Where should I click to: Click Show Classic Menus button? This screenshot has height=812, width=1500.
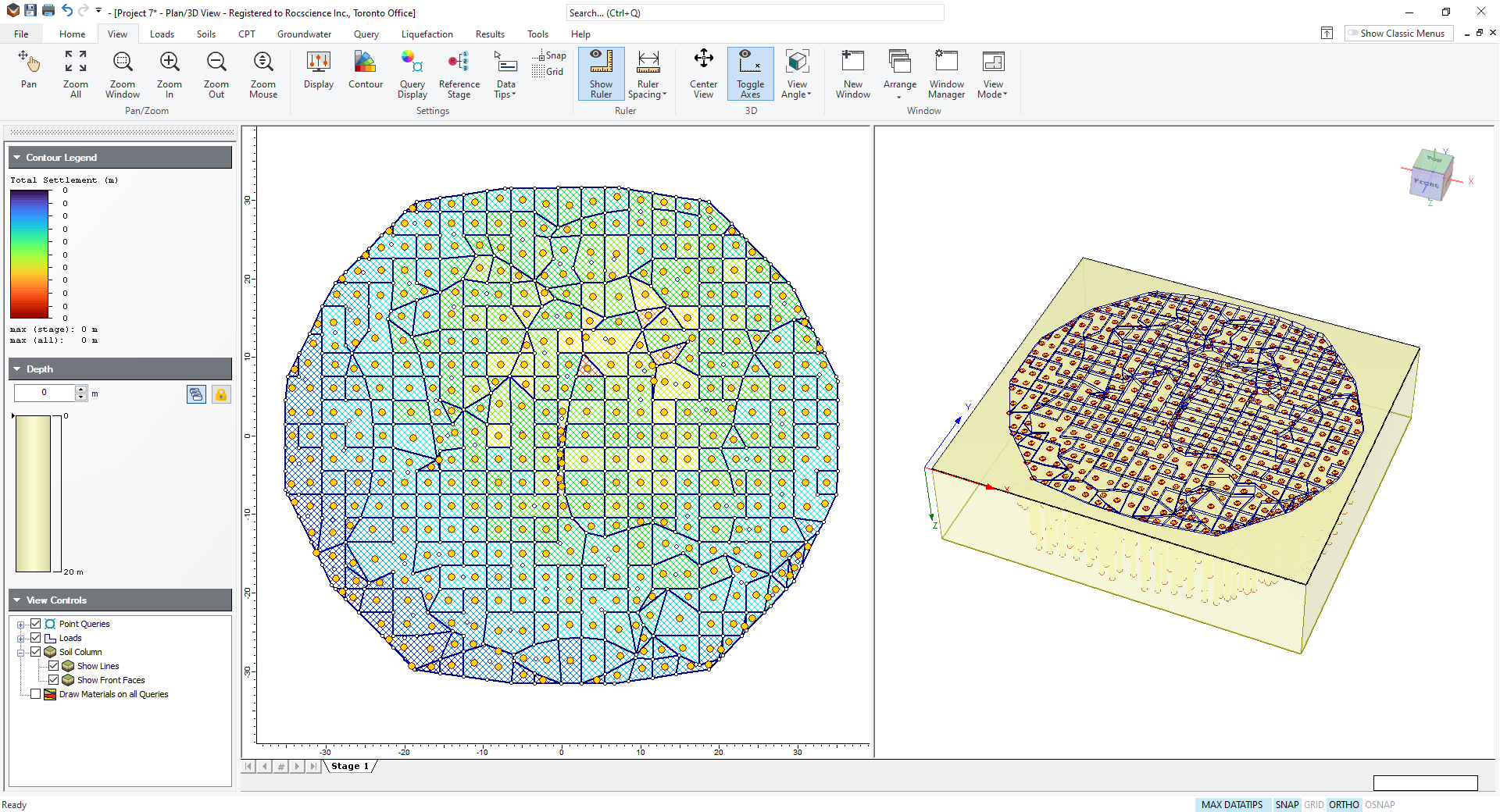pos(1398,34)
